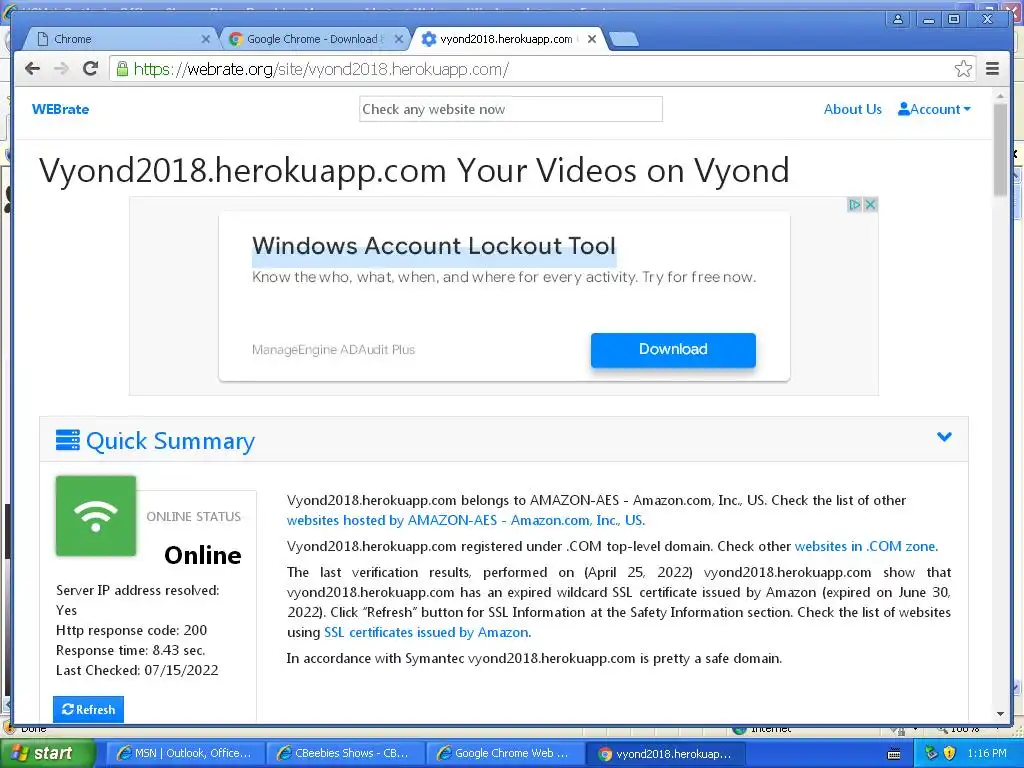Switch to Google Chrome Web taskbar window
This screenshot has height=768, width=1024.
coord(504,754)
